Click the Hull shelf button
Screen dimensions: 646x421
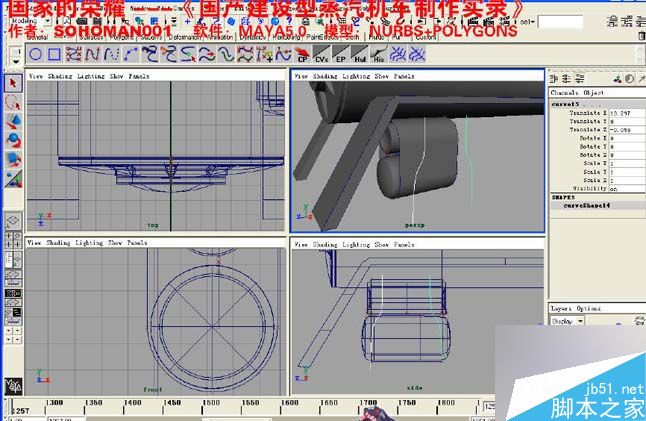pos(359,54)
